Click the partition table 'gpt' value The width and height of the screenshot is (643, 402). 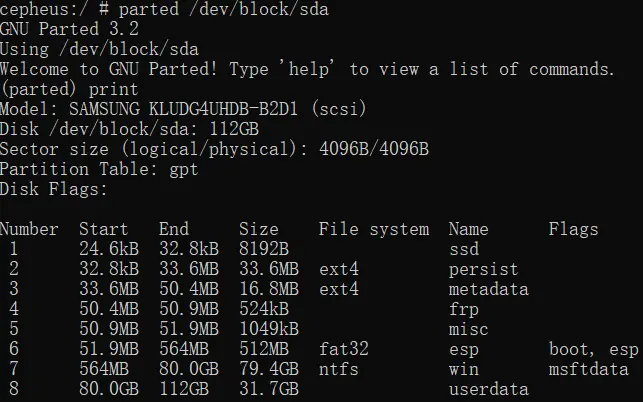[x=184, y=170]
